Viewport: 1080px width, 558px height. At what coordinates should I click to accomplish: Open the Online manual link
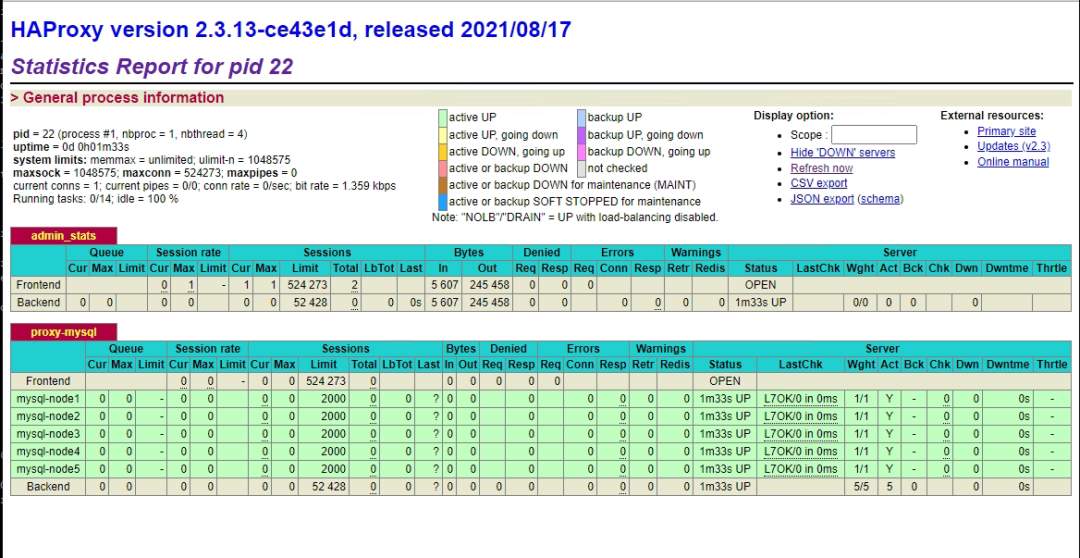1012,162
